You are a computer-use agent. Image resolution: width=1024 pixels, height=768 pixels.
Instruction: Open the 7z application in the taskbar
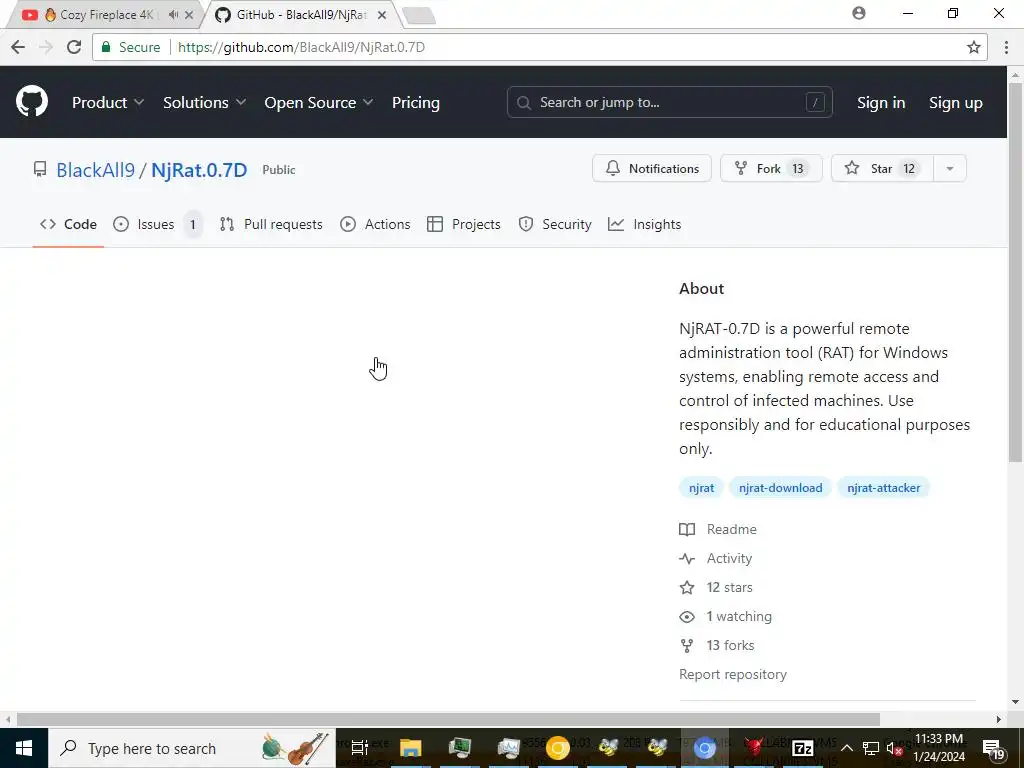click(803, 748)
